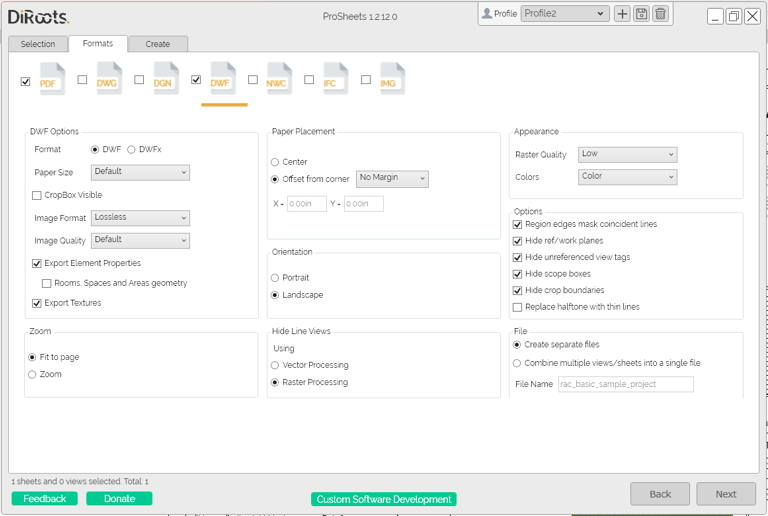Switch to the Create tab
This screenshot has width=768, height=516.
(158, 44)
